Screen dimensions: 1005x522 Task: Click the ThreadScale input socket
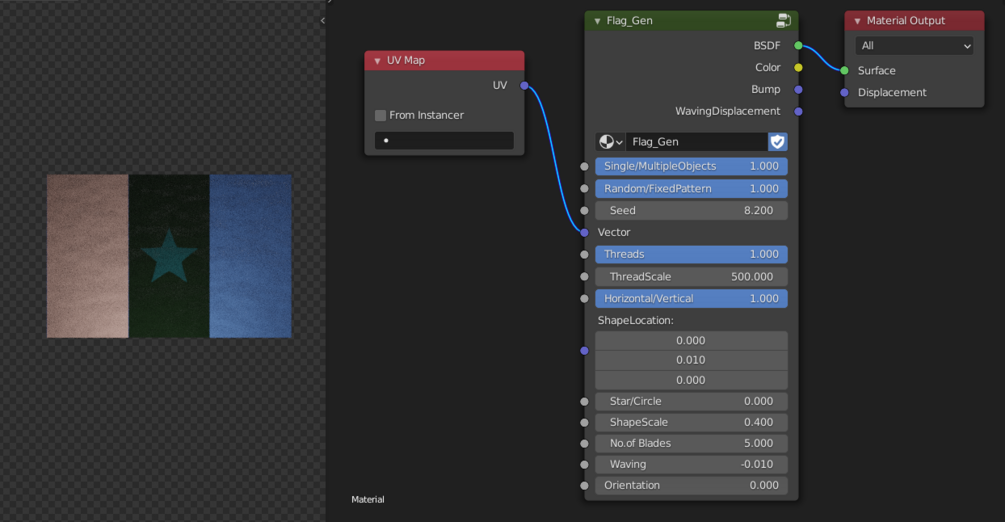pos(584,276)
